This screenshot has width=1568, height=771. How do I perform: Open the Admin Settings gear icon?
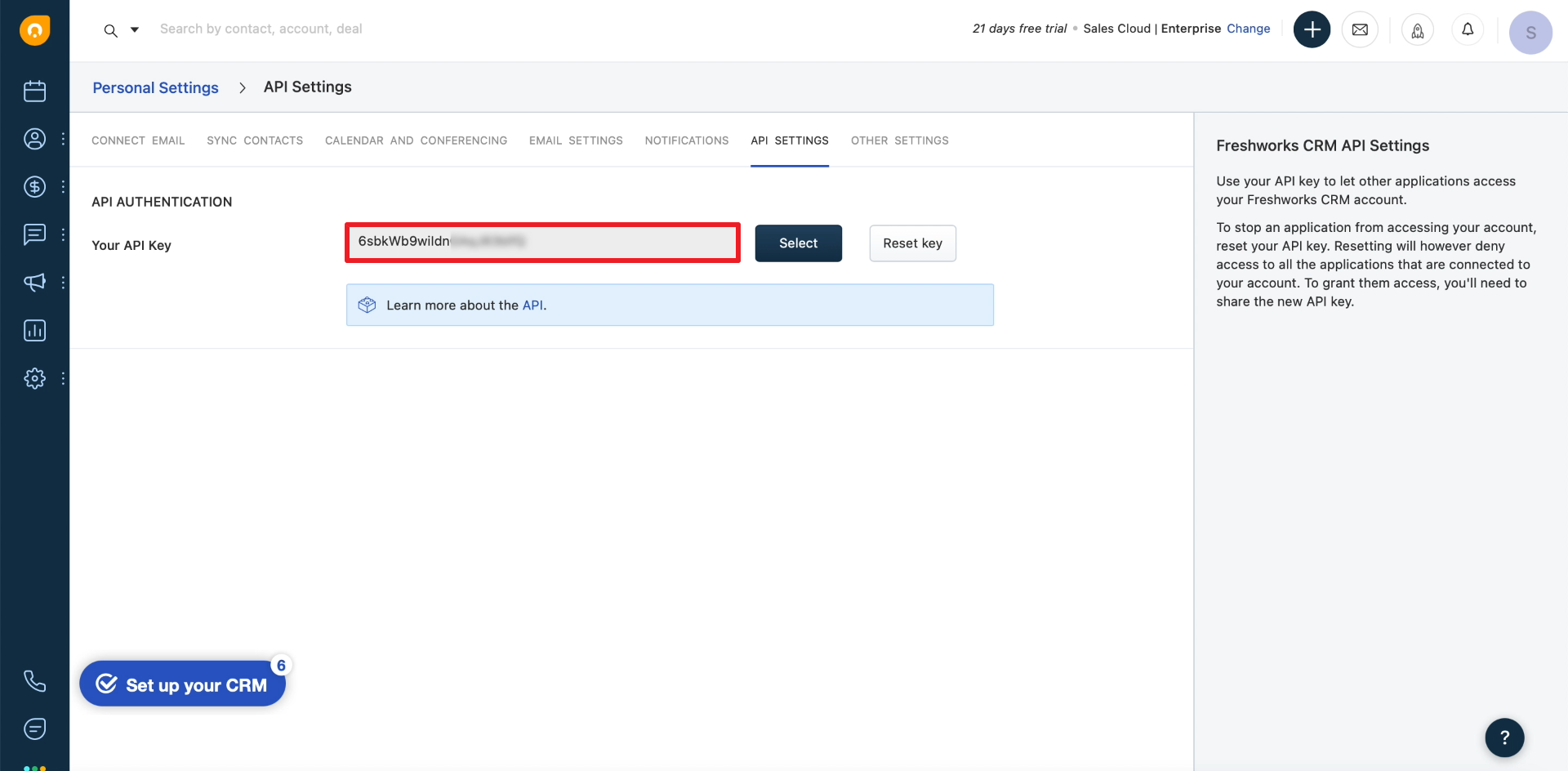(34, 378)
